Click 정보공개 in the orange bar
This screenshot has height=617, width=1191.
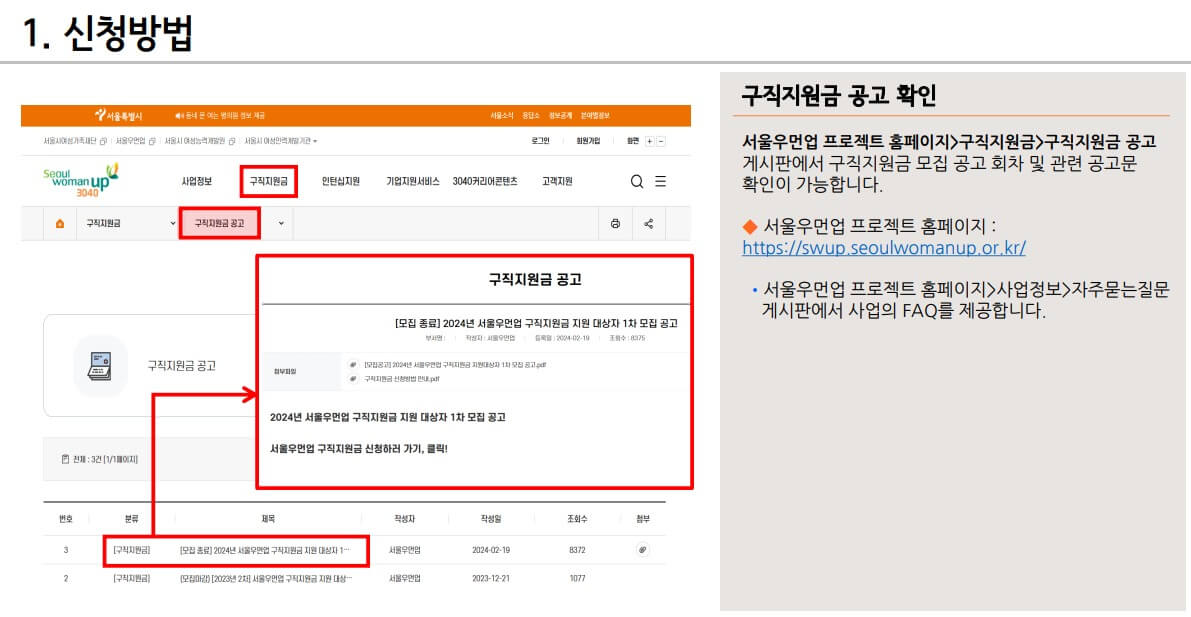pyautogui.click(x=560, y=115)
